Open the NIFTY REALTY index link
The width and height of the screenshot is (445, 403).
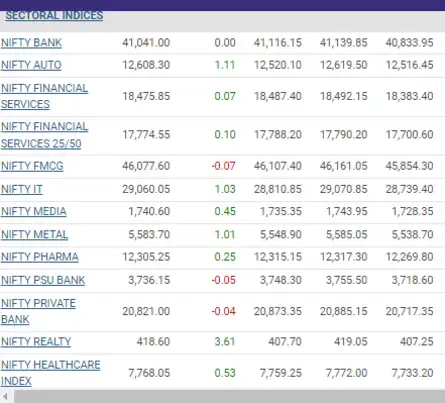click(36, 342)
